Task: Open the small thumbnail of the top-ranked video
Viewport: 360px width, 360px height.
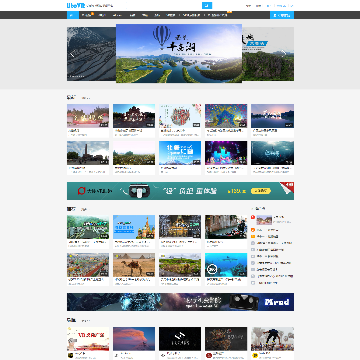Action: [264, 220]
